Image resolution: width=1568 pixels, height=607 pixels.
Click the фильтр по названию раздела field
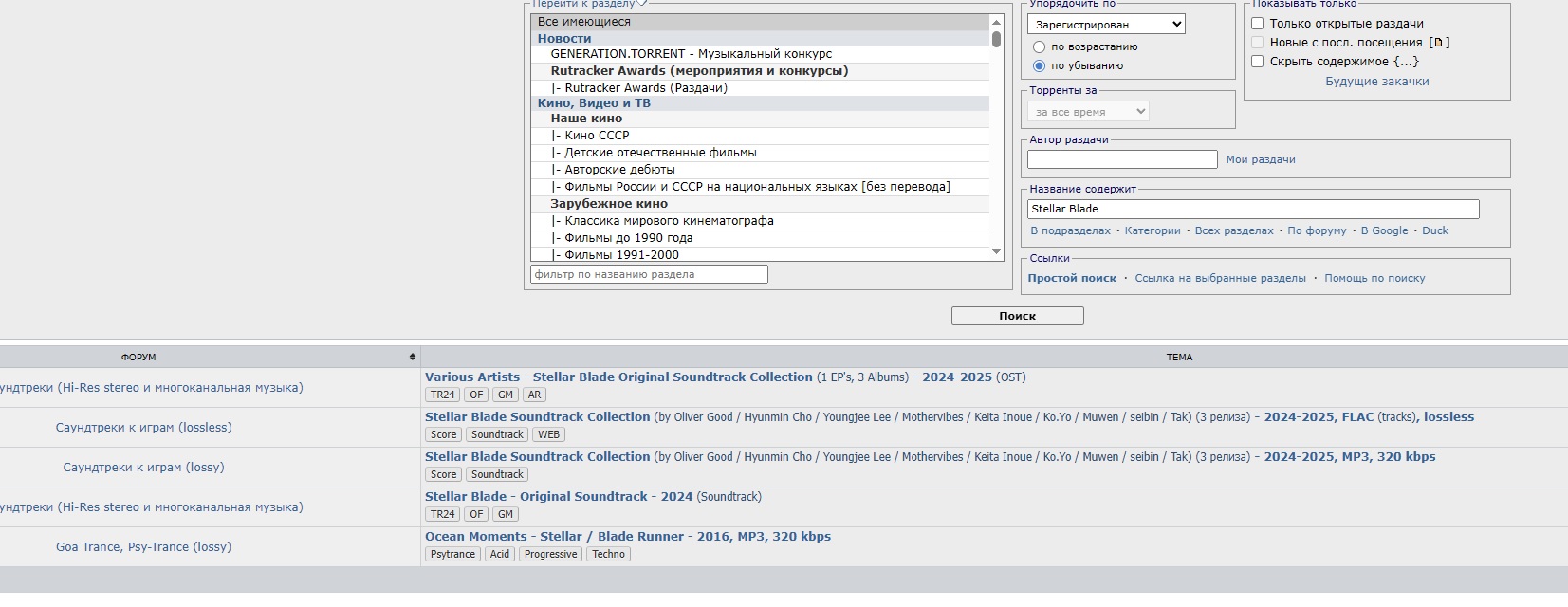click(649, 274)
